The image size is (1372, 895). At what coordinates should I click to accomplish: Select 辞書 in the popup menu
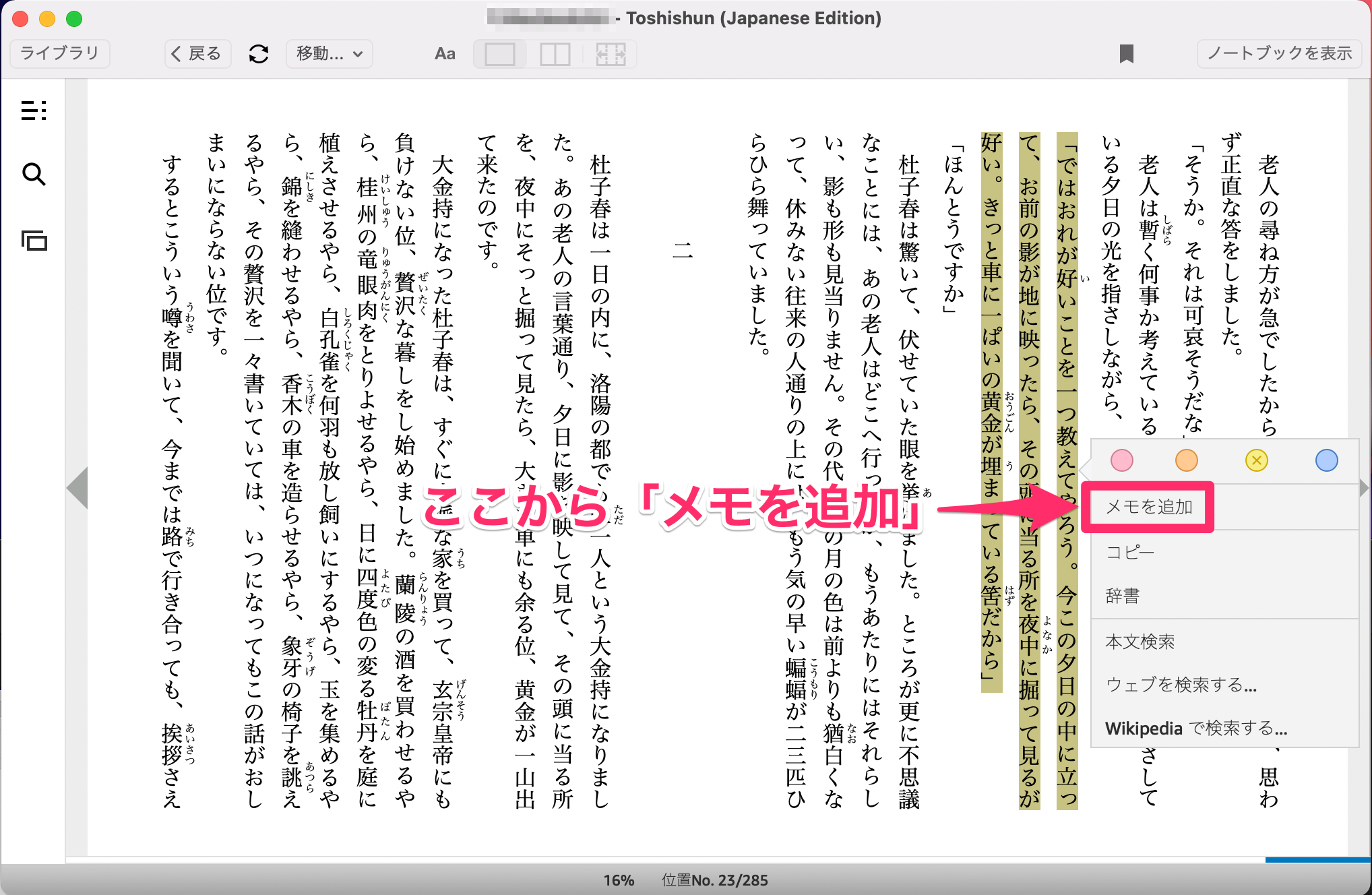click(1123, 596)
